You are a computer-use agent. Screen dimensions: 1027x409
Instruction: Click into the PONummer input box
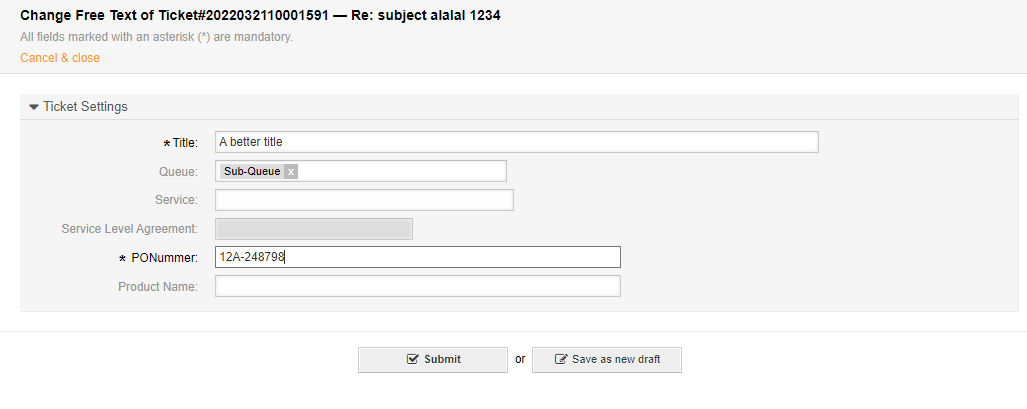(417, 257)
